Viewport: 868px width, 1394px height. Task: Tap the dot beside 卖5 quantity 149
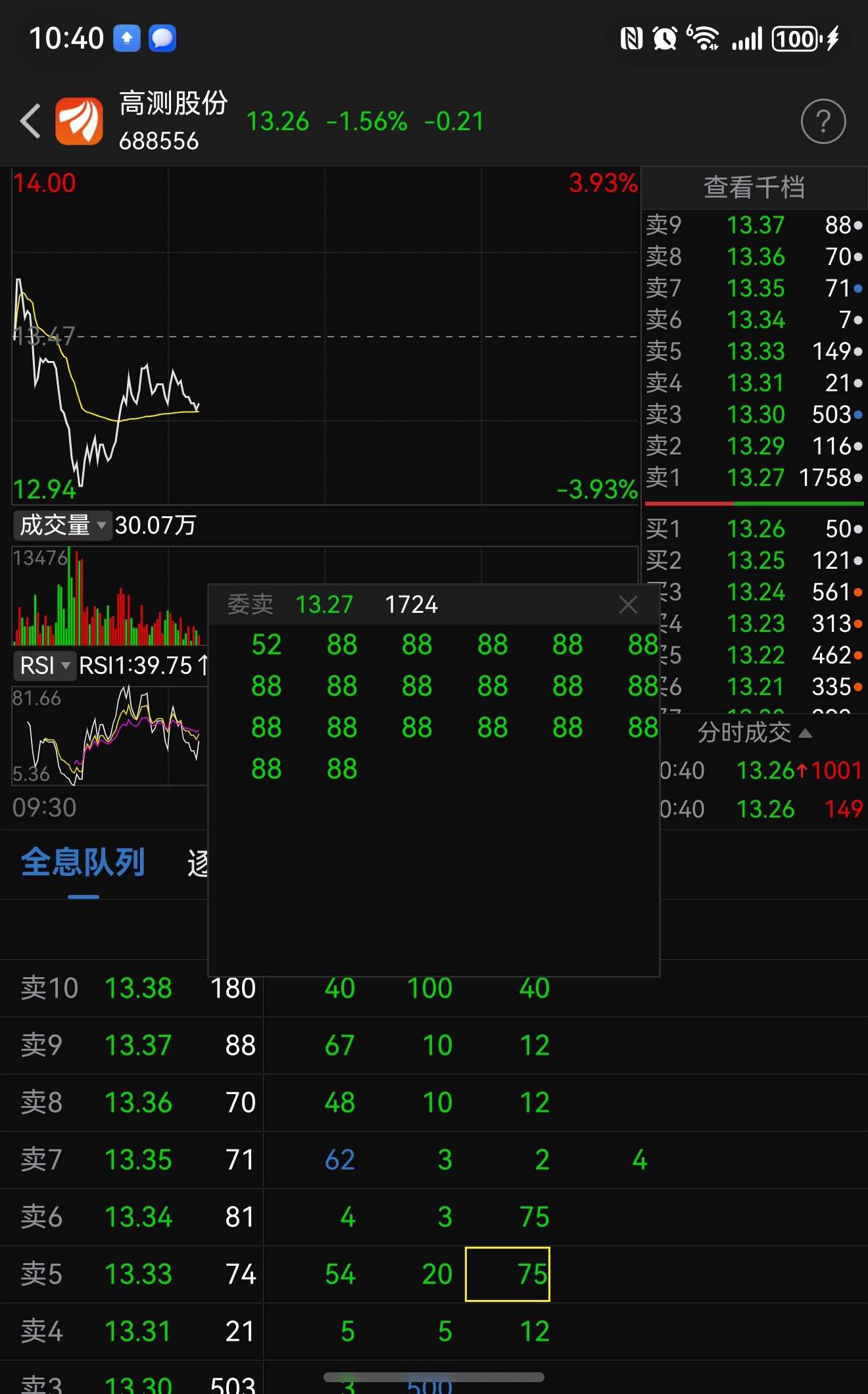[858, 352]
